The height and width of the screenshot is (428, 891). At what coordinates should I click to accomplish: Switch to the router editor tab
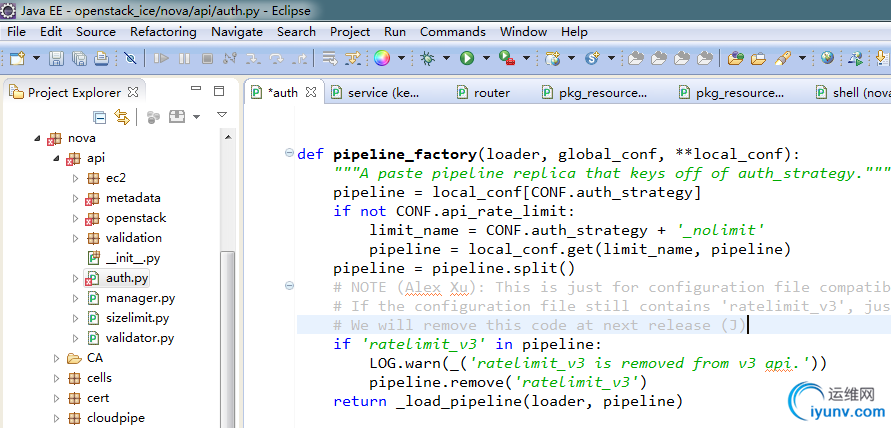[484, 93]
